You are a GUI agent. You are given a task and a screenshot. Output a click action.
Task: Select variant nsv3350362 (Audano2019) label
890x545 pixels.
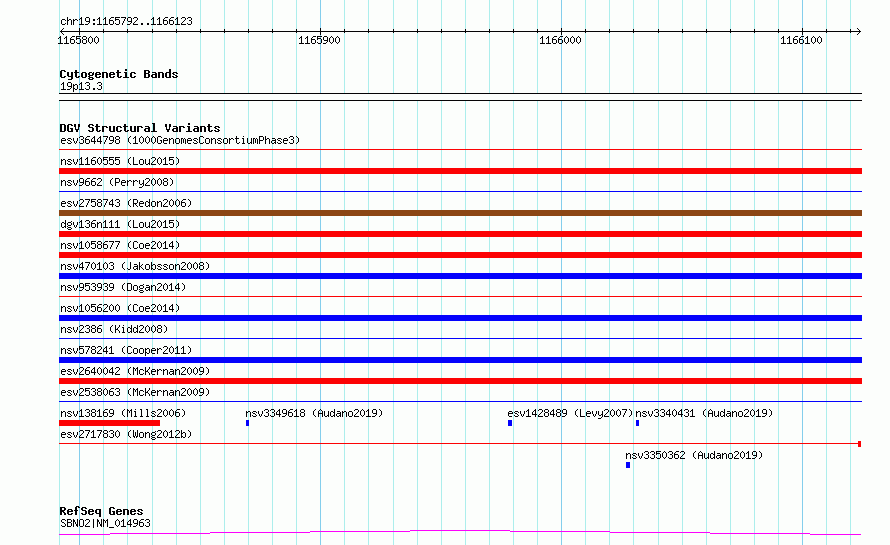(x=694, y=455)
